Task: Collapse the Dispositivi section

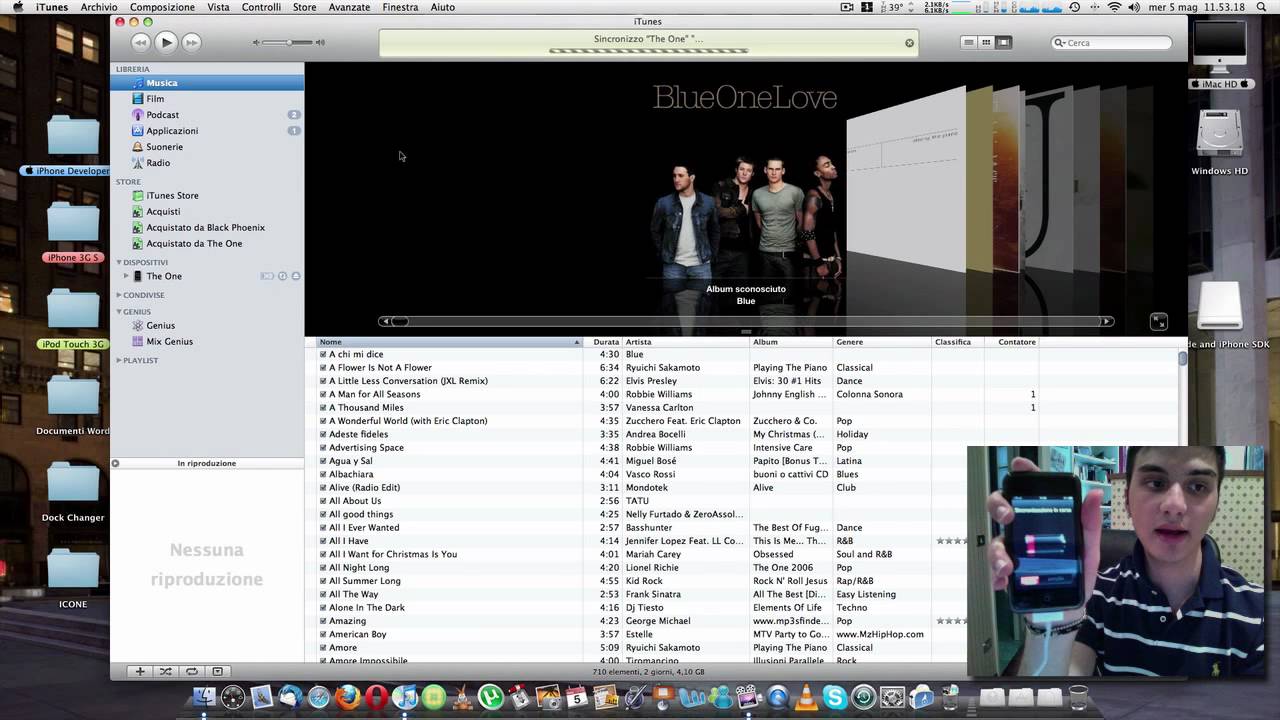Action: [x=119, y=262]
